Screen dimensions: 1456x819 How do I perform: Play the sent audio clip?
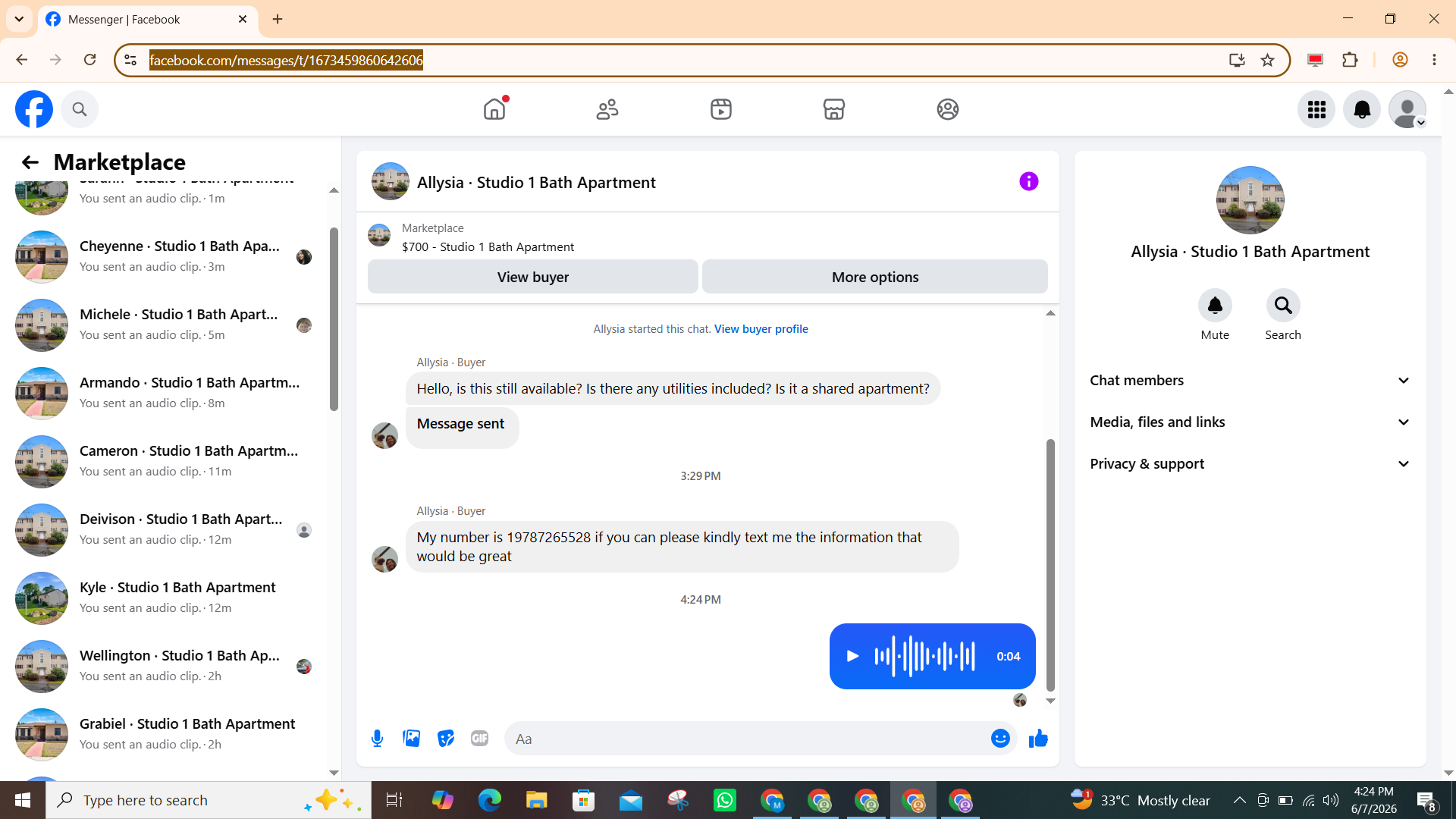[x=852, y=656]
